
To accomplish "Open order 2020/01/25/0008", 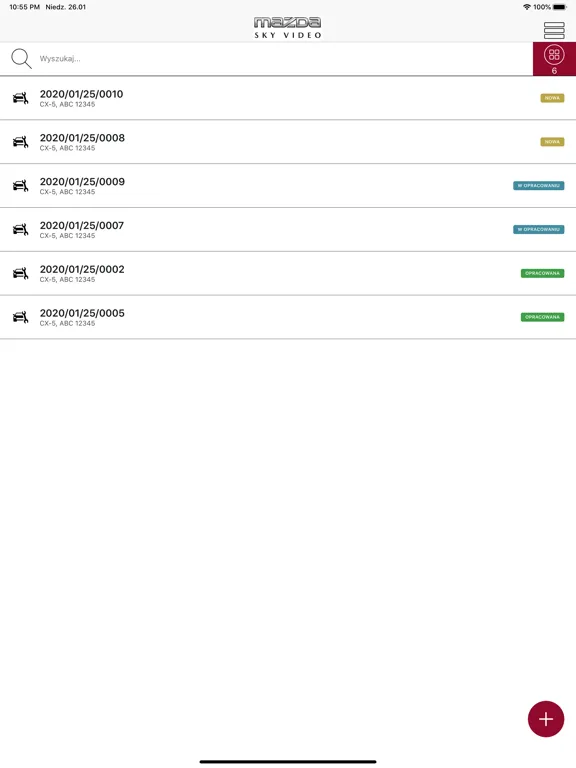I will click(288, 142).
